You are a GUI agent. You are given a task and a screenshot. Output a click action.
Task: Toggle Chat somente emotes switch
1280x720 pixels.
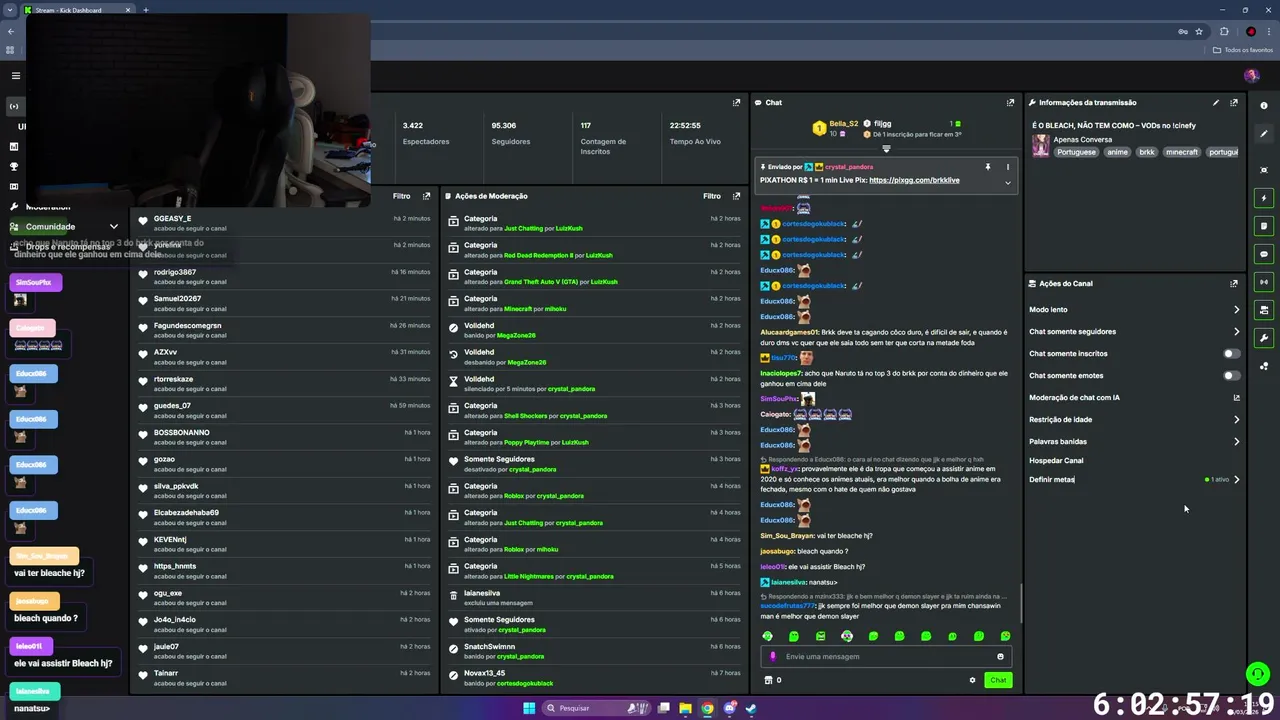pyautogui.click(x=1231, y=375)
